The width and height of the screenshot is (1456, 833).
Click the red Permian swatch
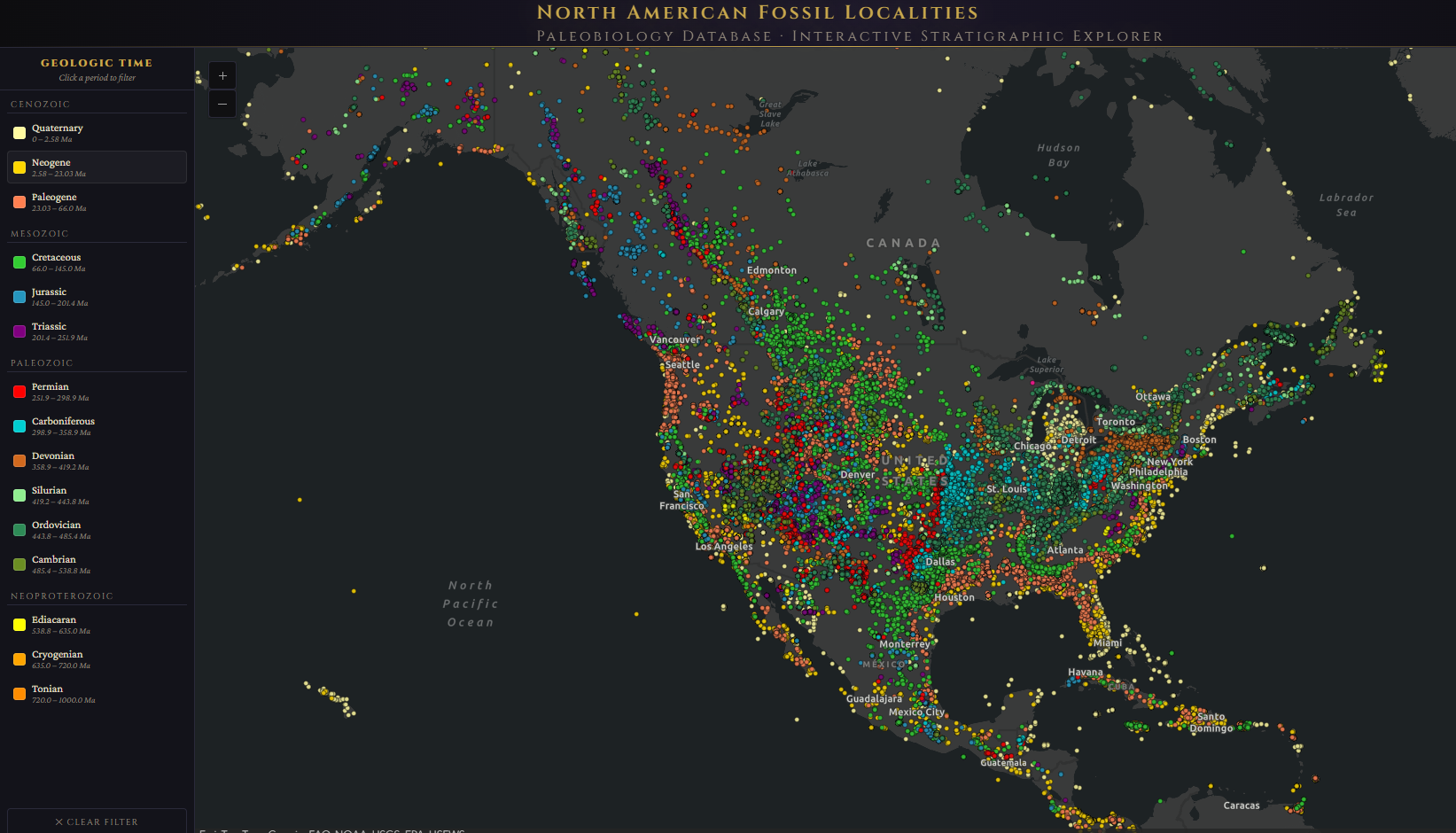point(19,392)
